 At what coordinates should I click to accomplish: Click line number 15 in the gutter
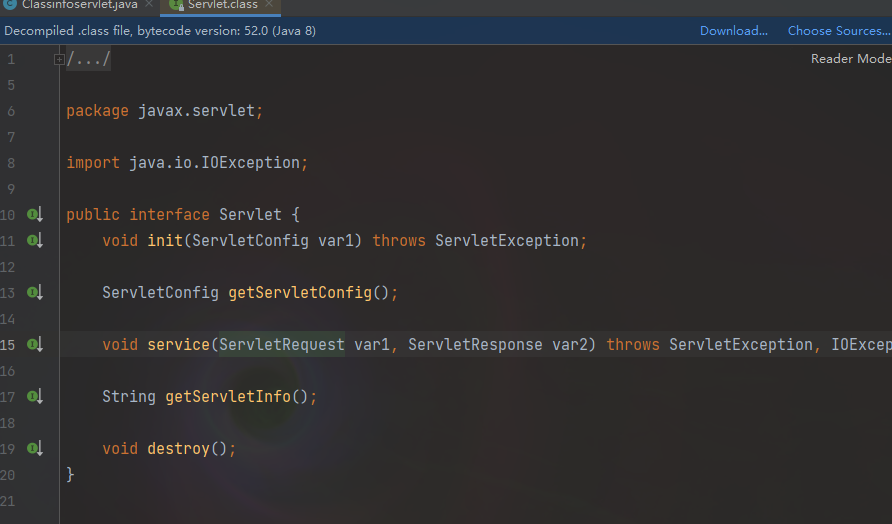7,344
